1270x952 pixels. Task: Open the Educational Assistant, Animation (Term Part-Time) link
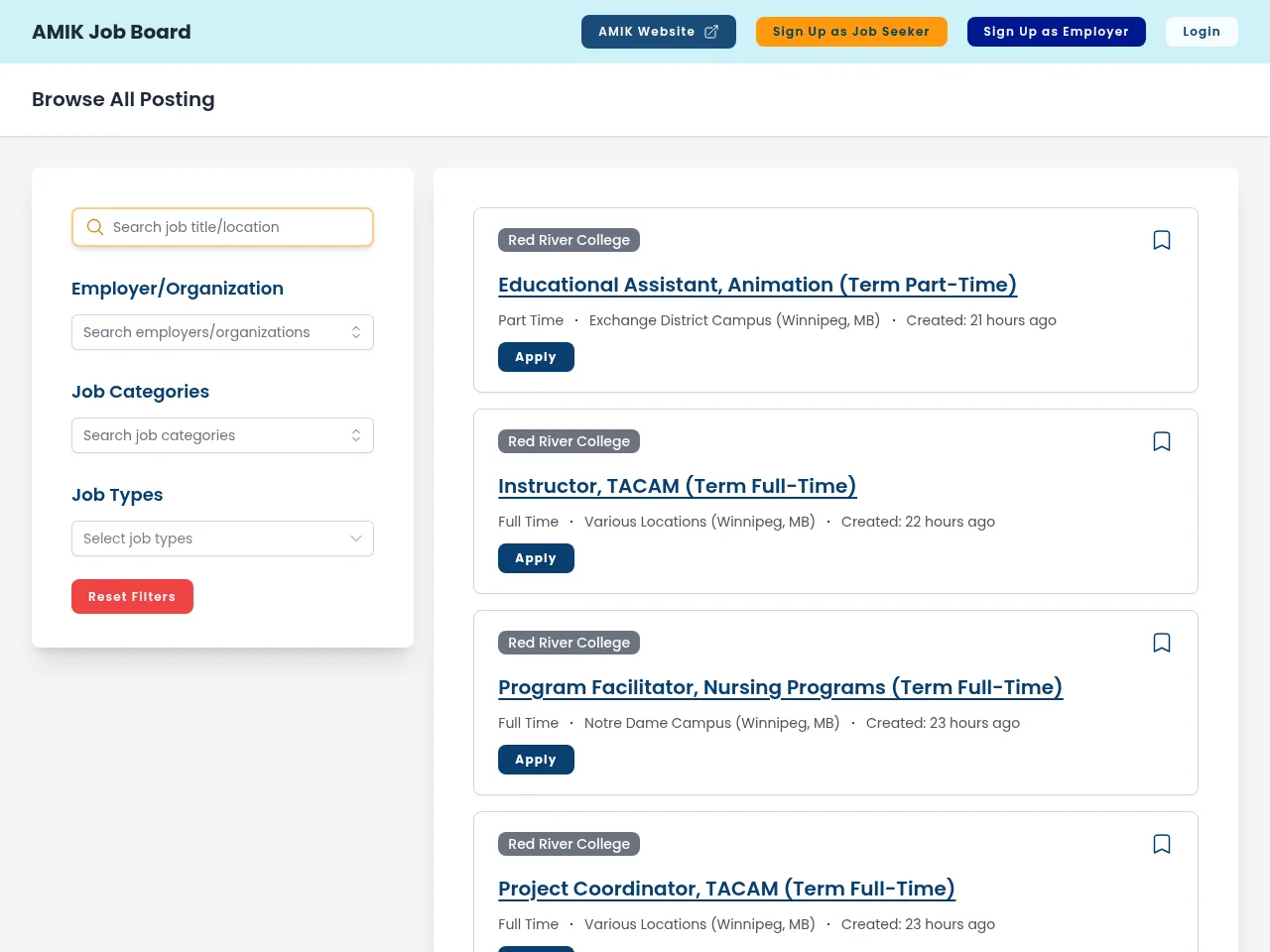(757, 285)
